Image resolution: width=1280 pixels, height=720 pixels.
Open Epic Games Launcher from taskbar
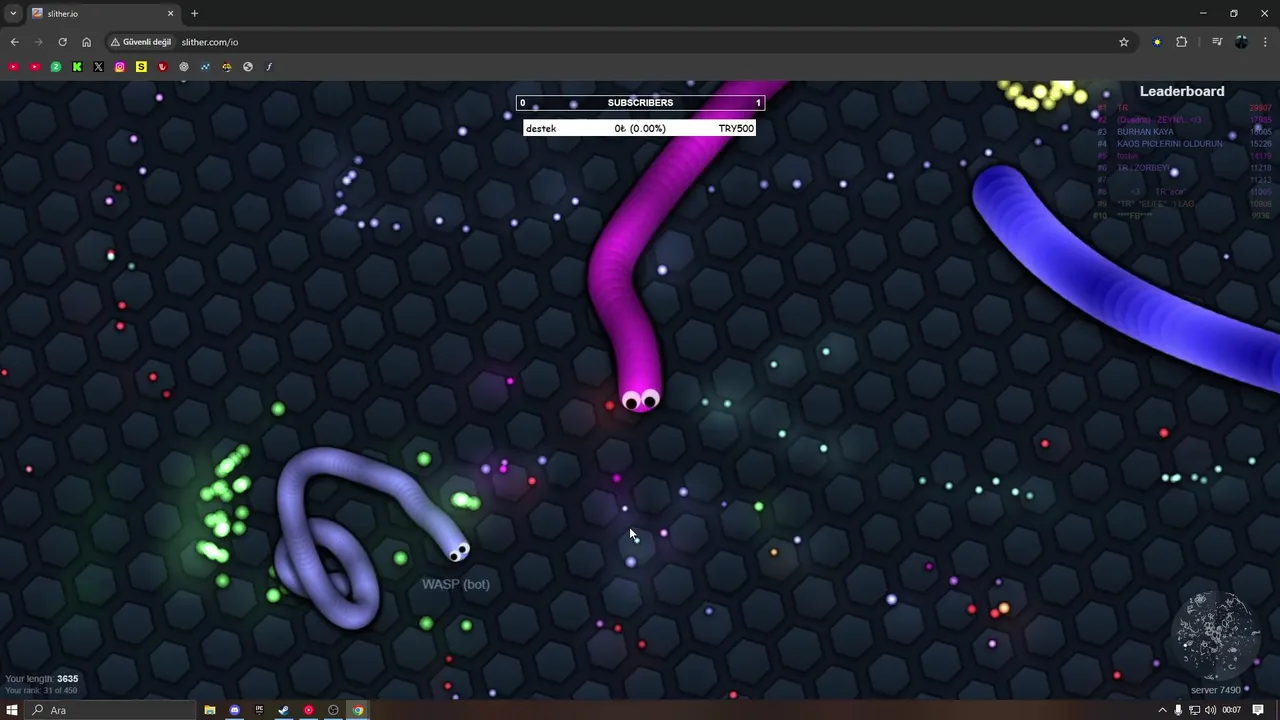(x=259, y=710)
